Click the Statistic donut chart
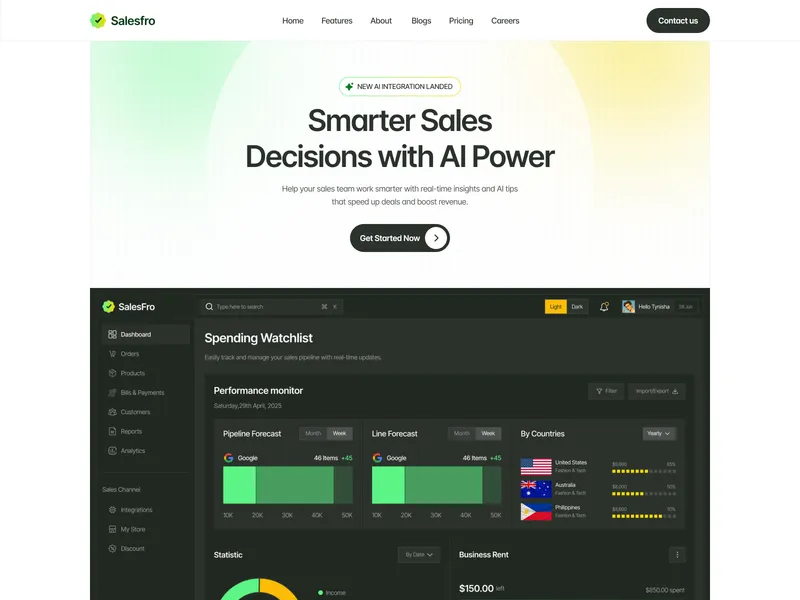 [259, 589]
